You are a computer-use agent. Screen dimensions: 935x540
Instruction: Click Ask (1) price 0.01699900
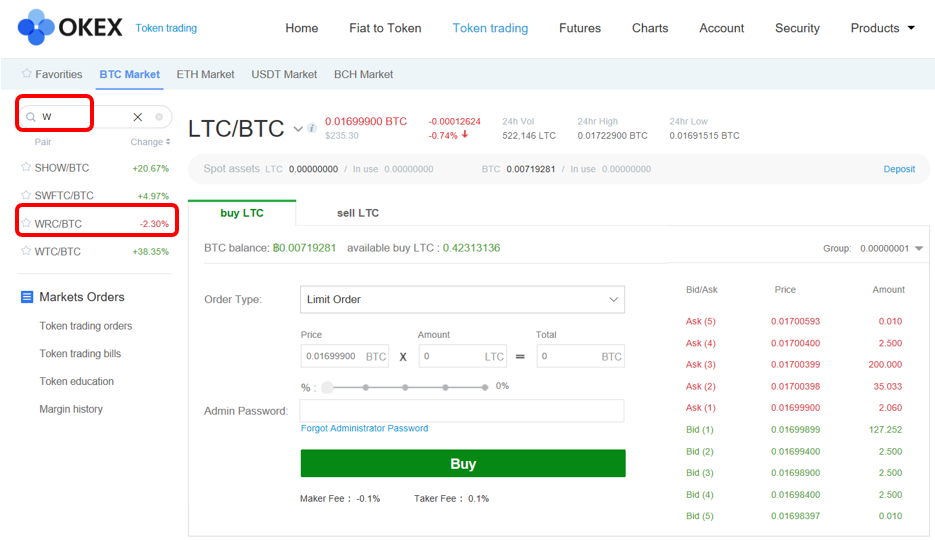[795, 408]
